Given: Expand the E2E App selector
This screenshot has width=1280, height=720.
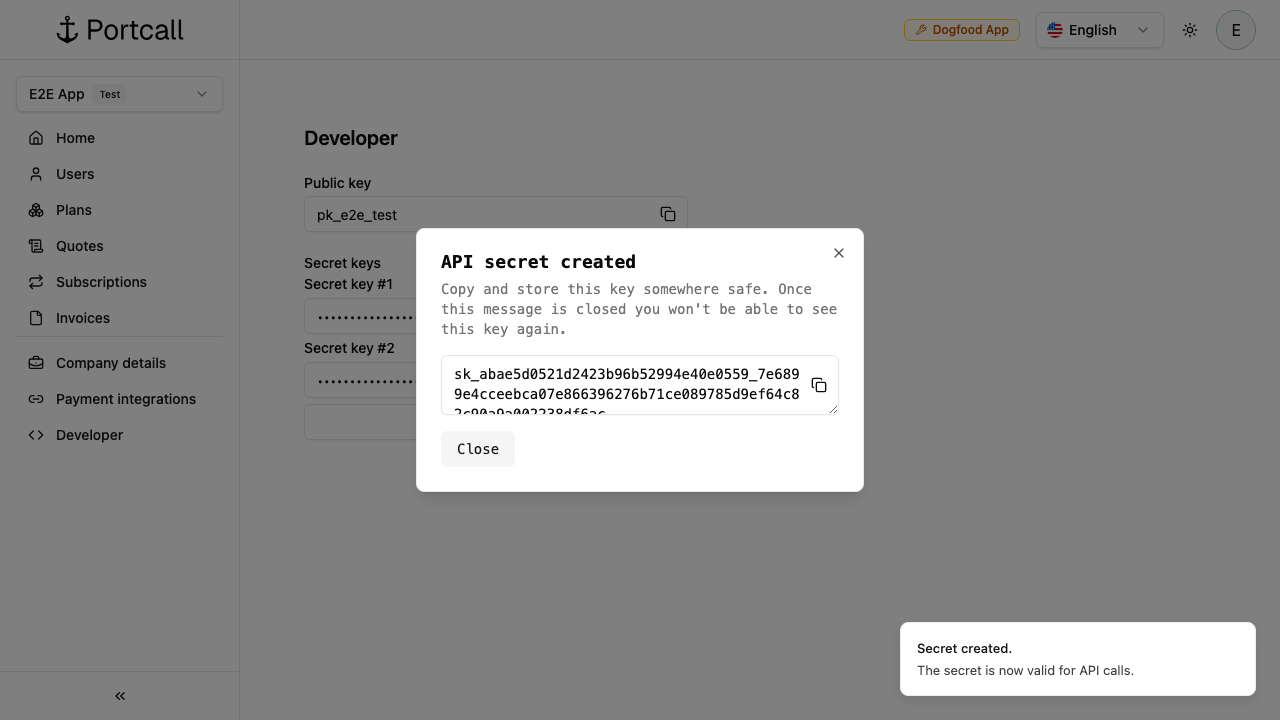Looking at the screenshot, I should 119,94.
